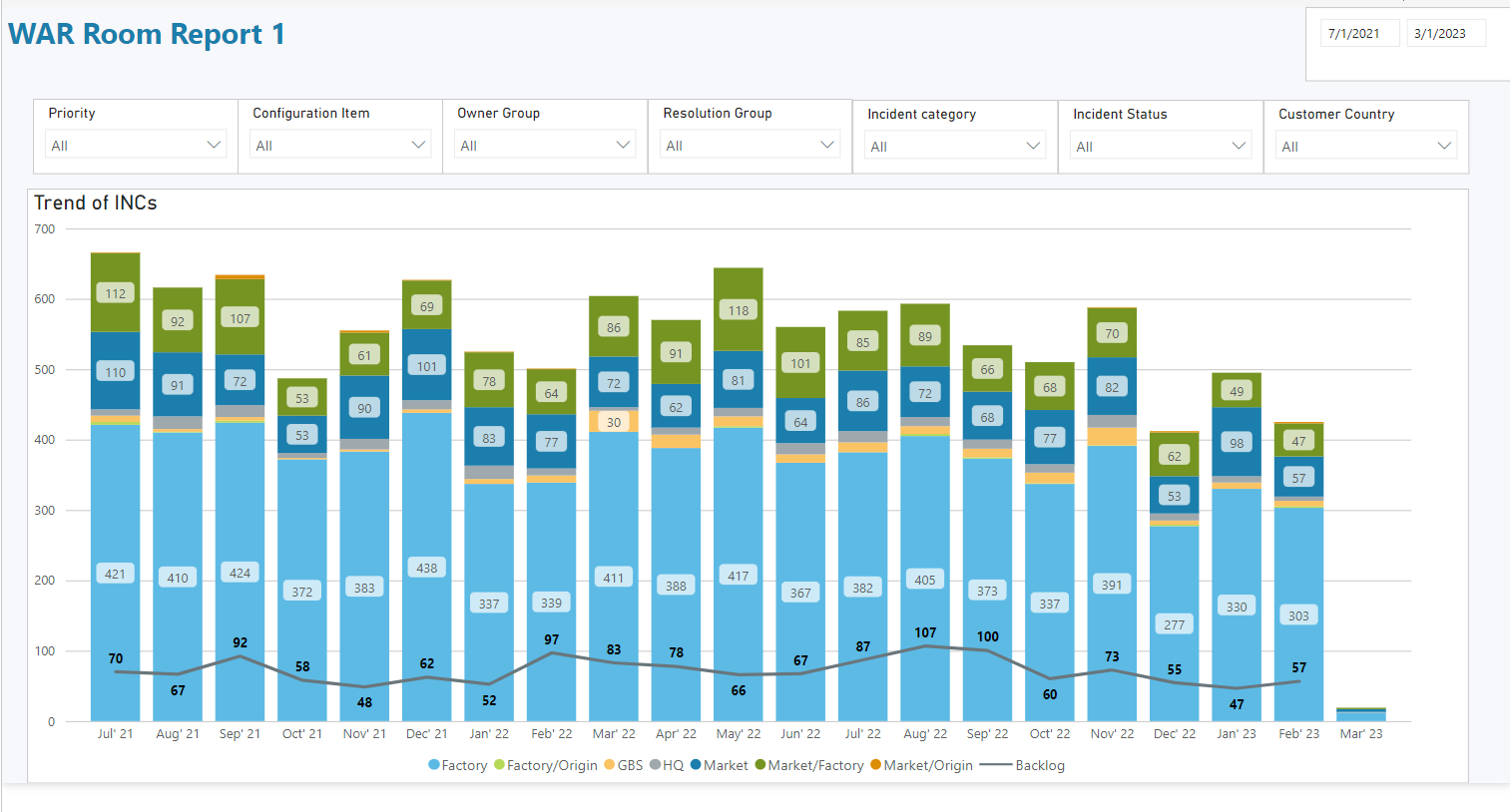
Task: Click backlog point 107 at Aug' 22
Action: (925, 645)
